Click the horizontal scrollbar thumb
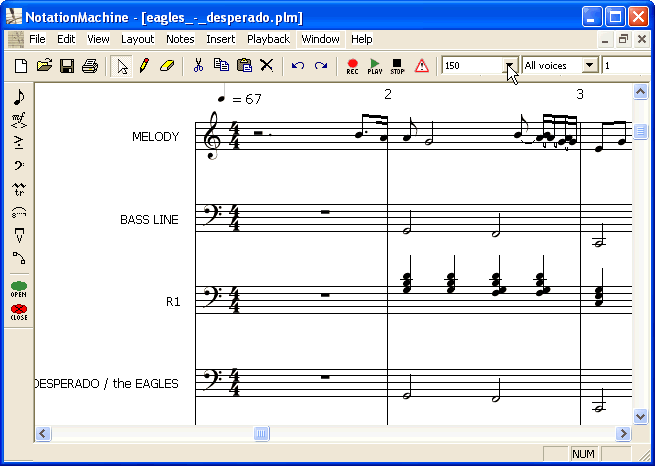 click(261, 433)
